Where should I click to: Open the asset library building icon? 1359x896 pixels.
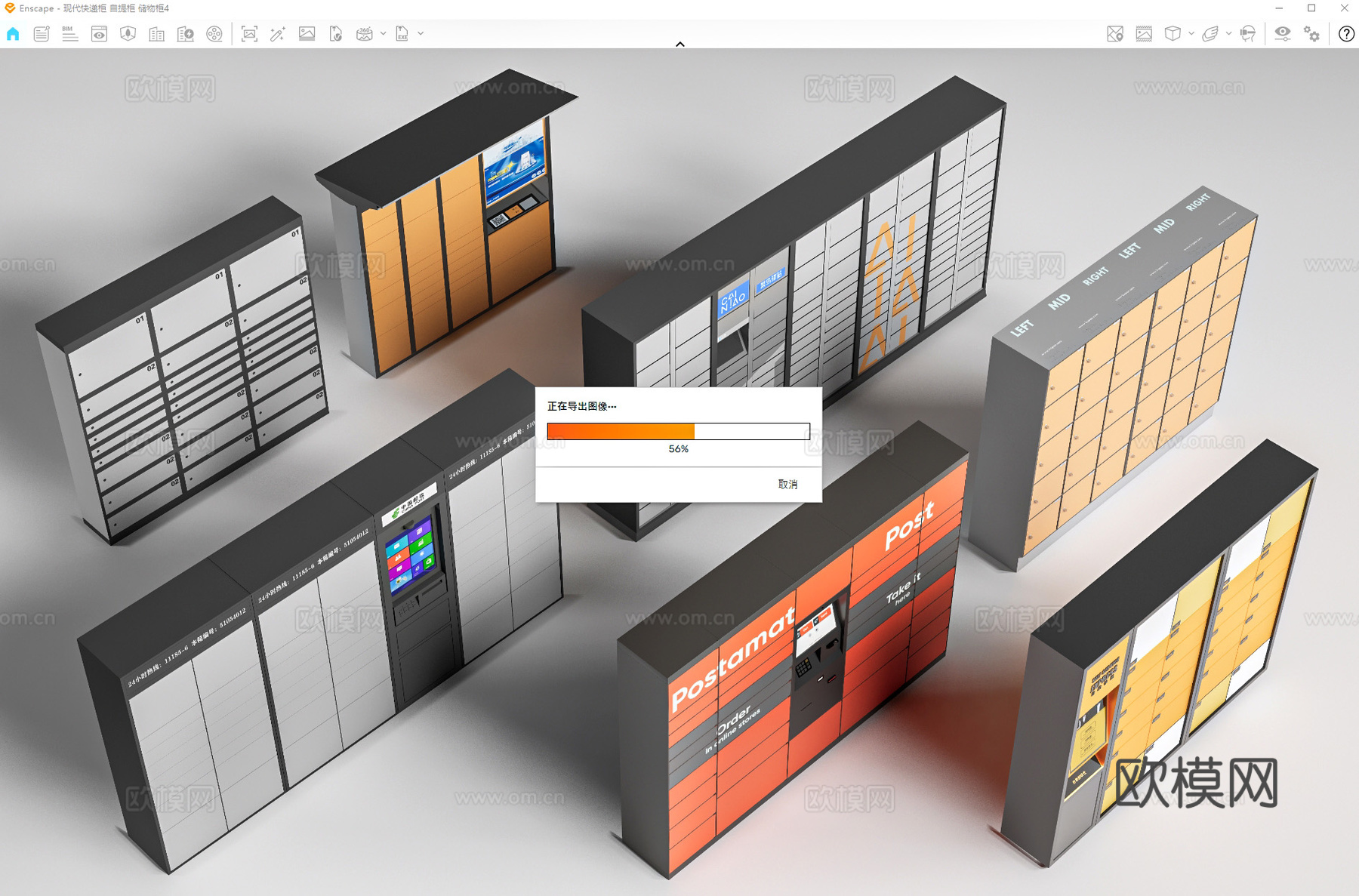click(156, 34)
